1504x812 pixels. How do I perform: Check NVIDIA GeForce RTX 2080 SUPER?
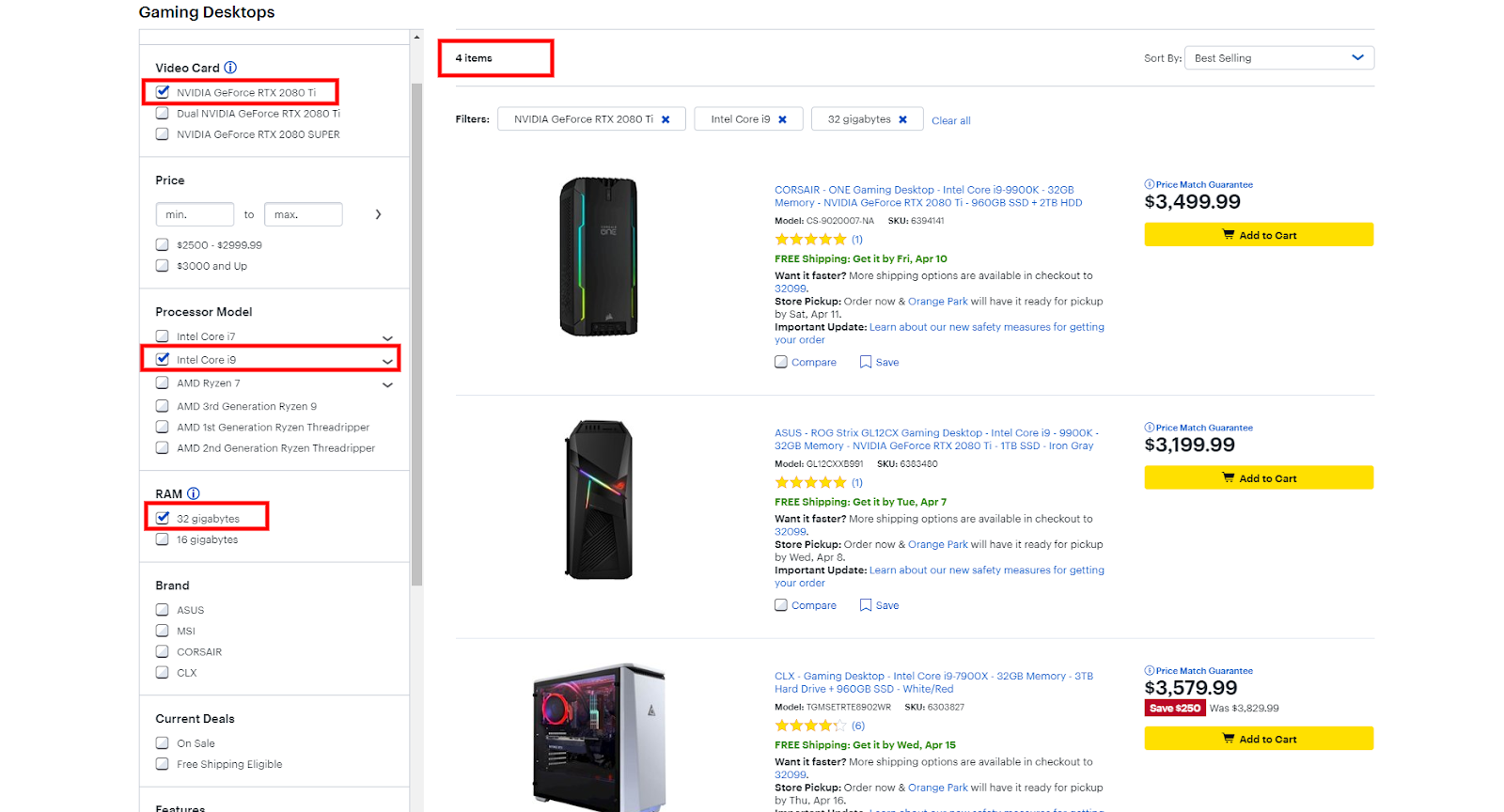pyautogui.click(x=163, y=134)
